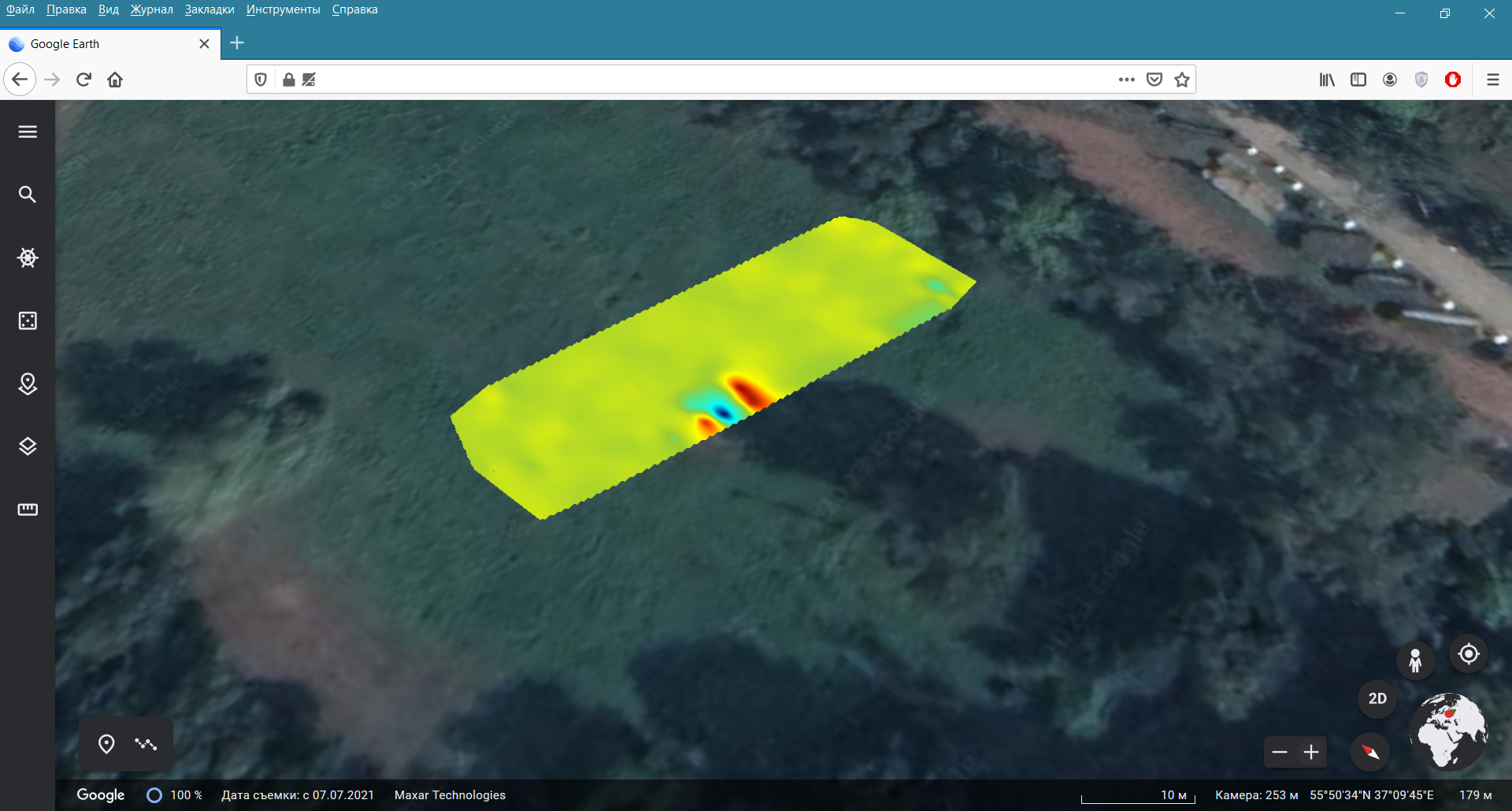Screen dimensions: 1512x811
Task: Open a new browser tab
Action: click(x=237, y=43)
